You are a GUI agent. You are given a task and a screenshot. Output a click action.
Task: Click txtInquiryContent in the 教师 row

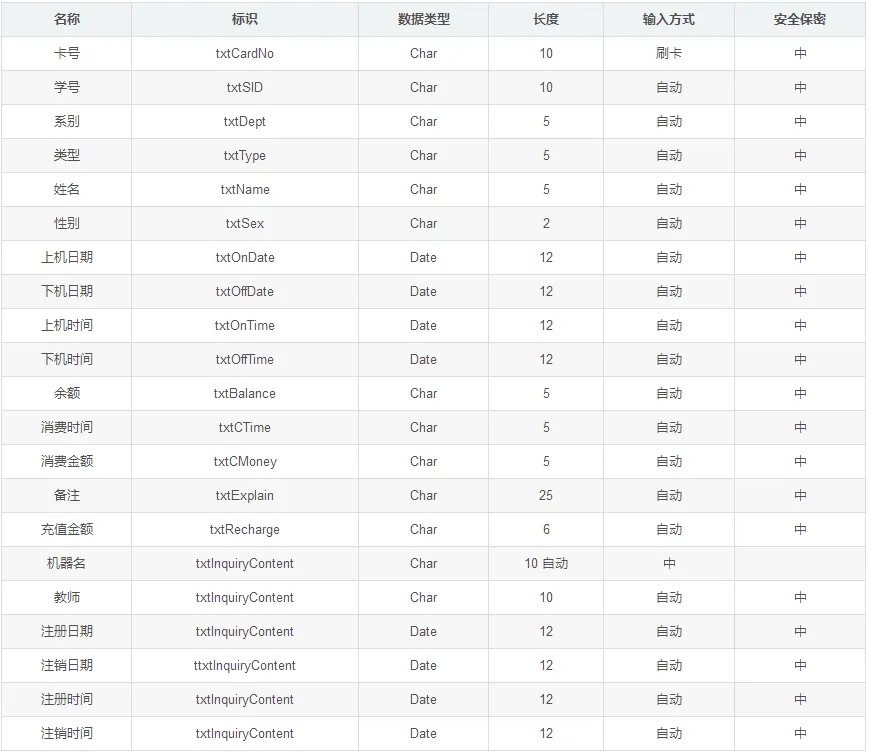(x=245, y=598)
